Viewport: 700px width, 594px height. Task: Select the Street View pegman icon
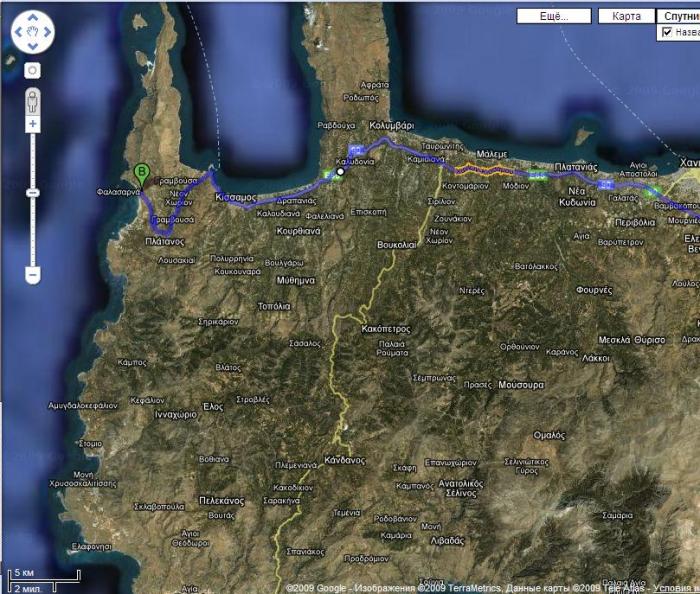32,101
